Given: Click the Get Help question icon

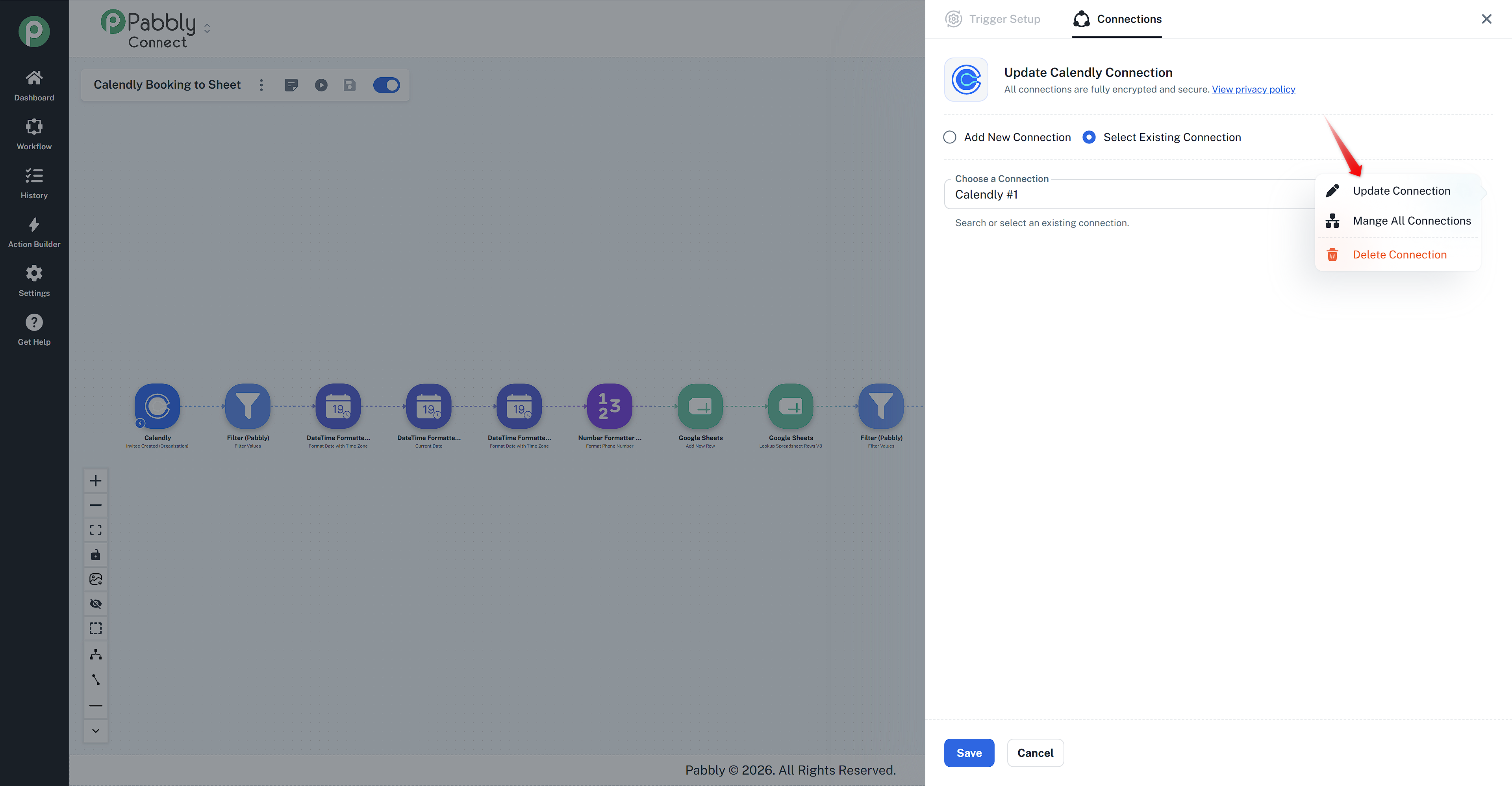Looking at the screenshot, I should point(34,322).
